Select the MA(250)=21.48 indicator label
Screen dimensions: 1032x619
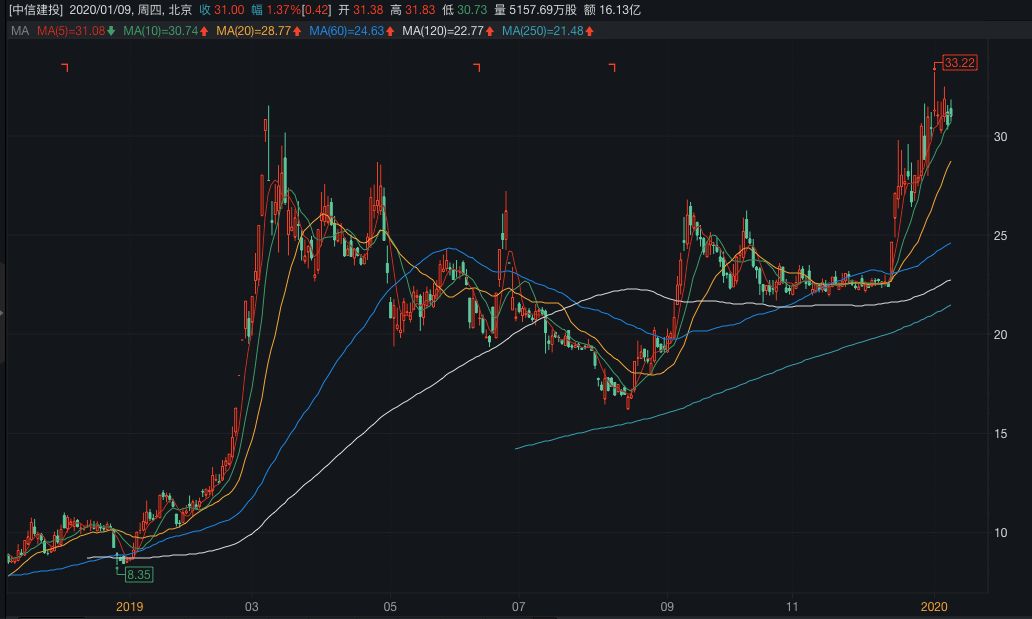pos(543,31)
